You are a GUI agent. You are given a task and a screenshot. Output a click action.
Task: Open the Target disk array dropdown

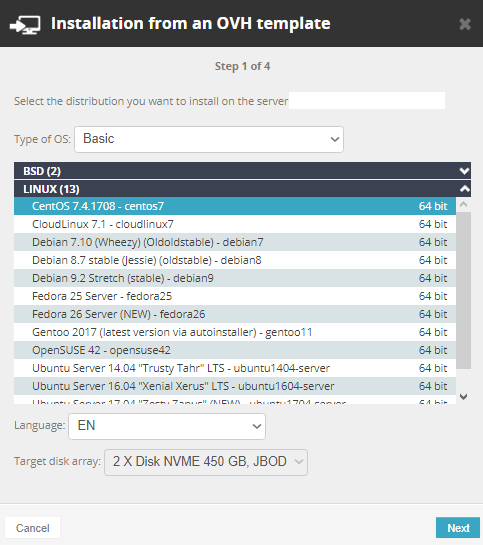coord(206,462)
